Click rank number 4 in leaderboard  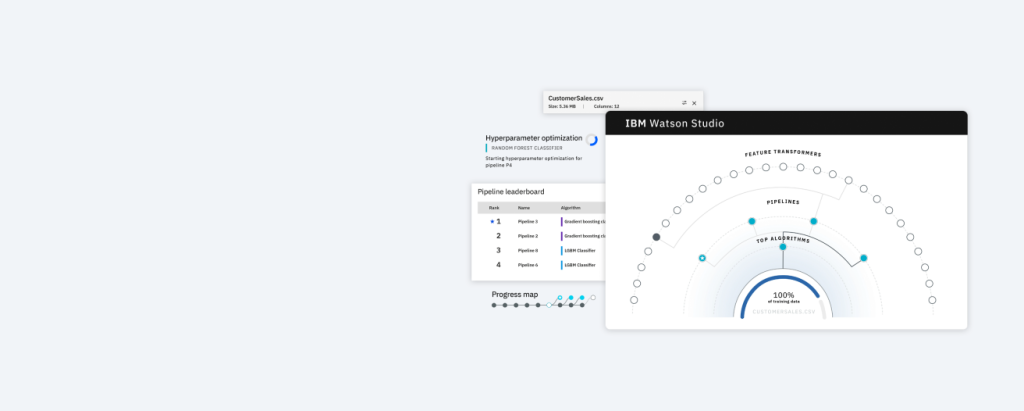click(x=498, y=265)
